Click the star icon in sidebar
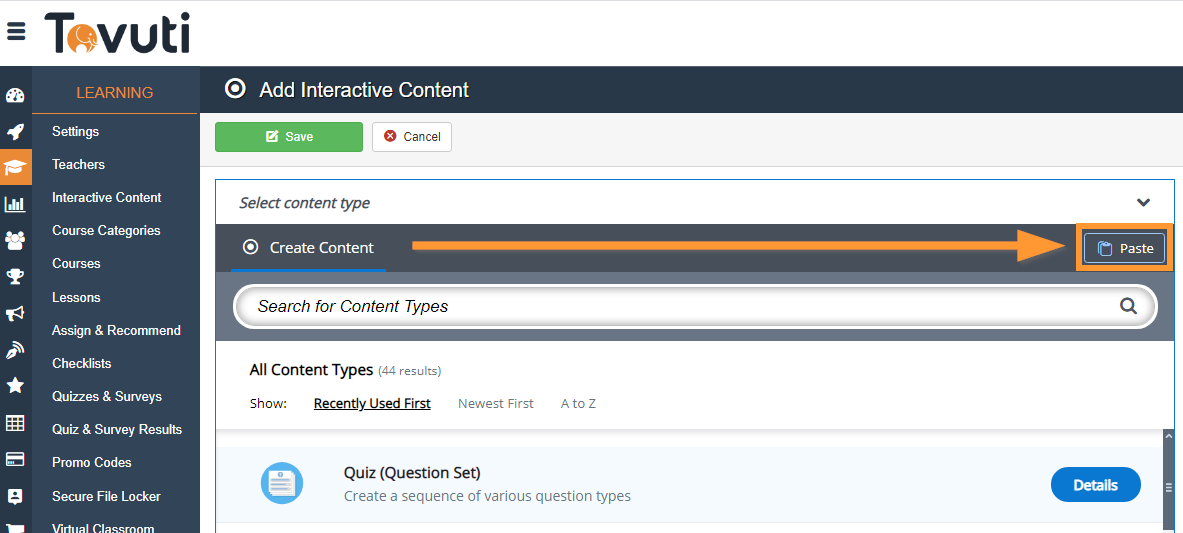The width and height of the screenshot is (1183, 533). point(15,385)
